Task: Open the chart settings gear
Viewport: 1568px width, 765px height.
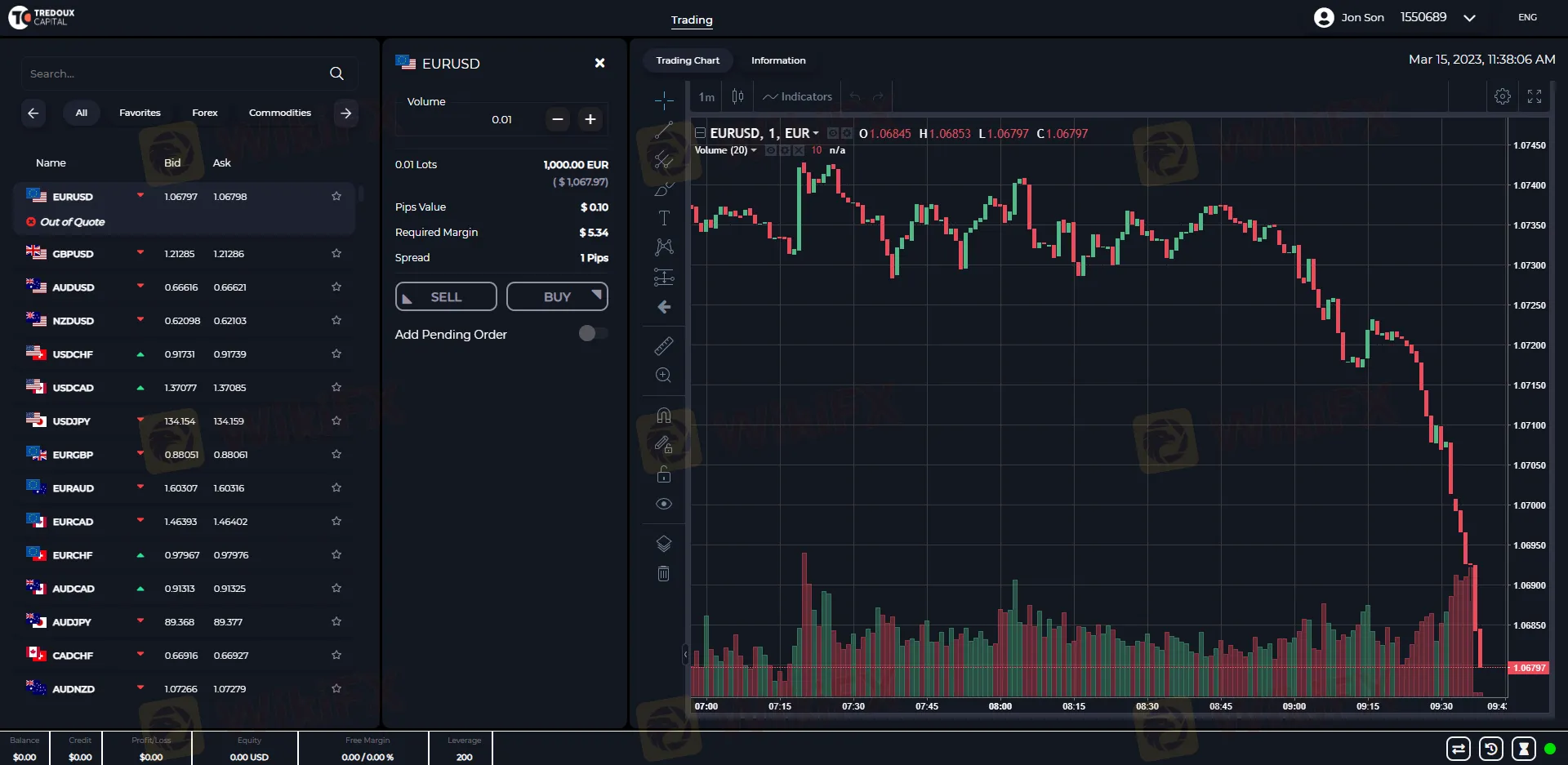Action: click(1501, 96)
